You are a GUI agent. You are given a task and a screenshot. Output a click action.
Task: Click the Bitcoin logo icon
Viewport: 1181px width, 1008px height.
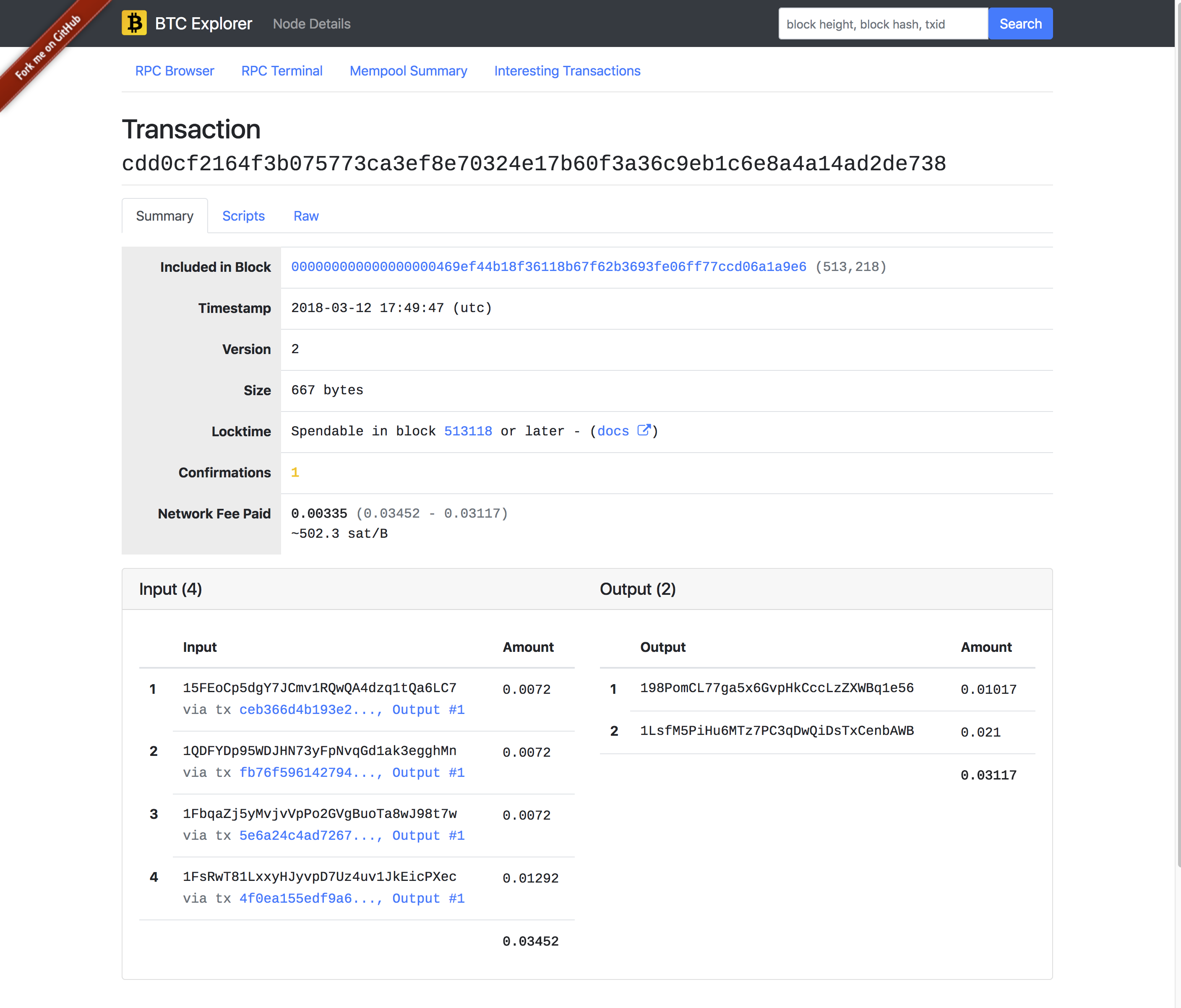coord(134,23)
